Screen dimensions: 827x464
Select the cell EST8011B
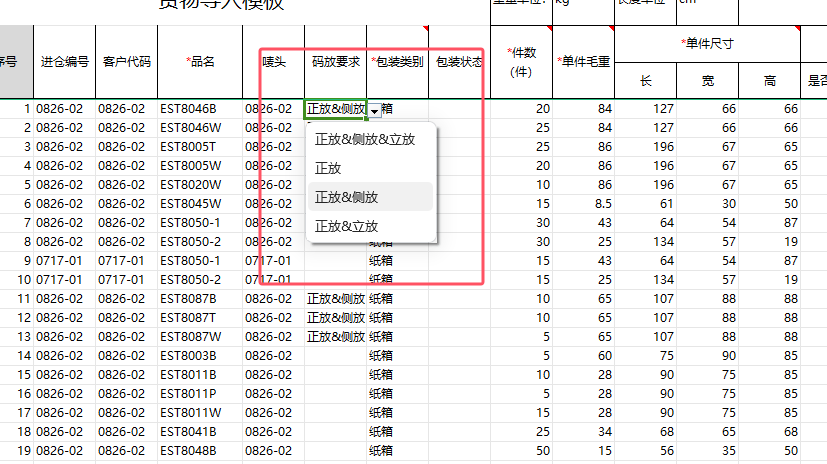[200, 375]
